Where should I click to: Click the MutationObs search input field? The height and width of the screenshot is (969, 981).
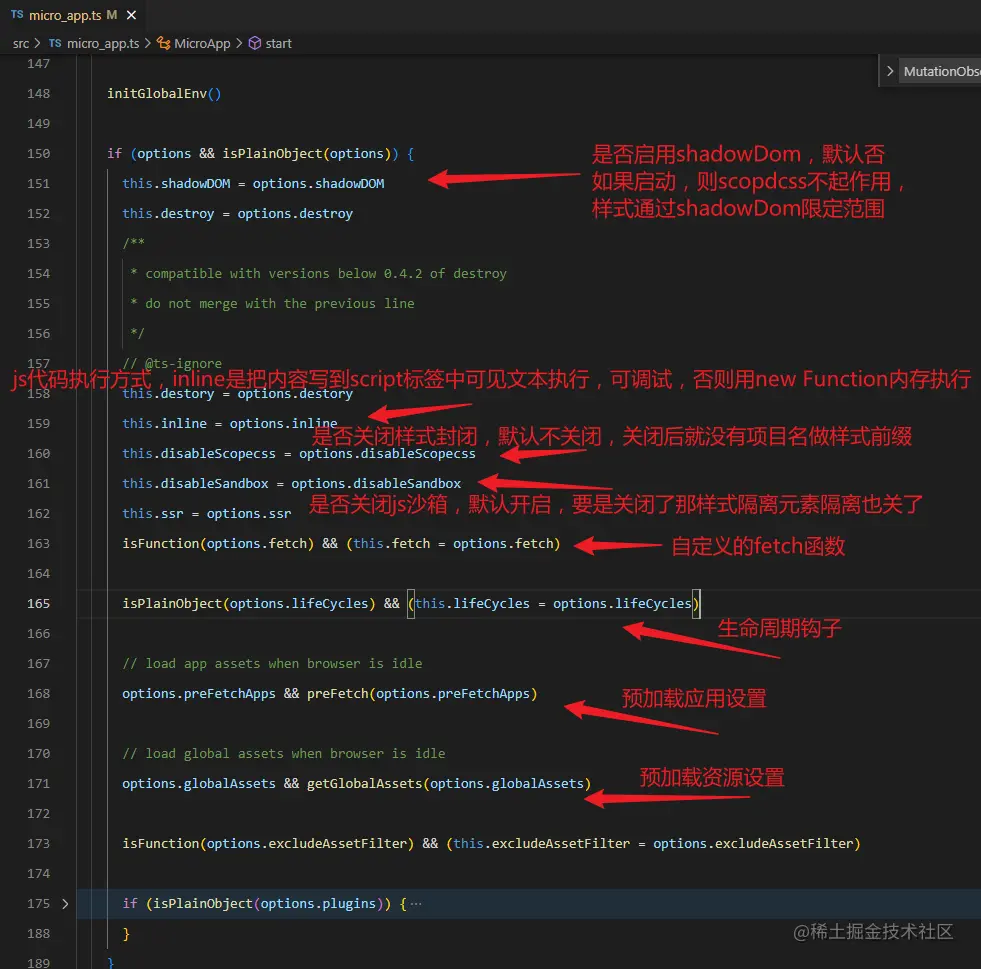coord(940,71)
